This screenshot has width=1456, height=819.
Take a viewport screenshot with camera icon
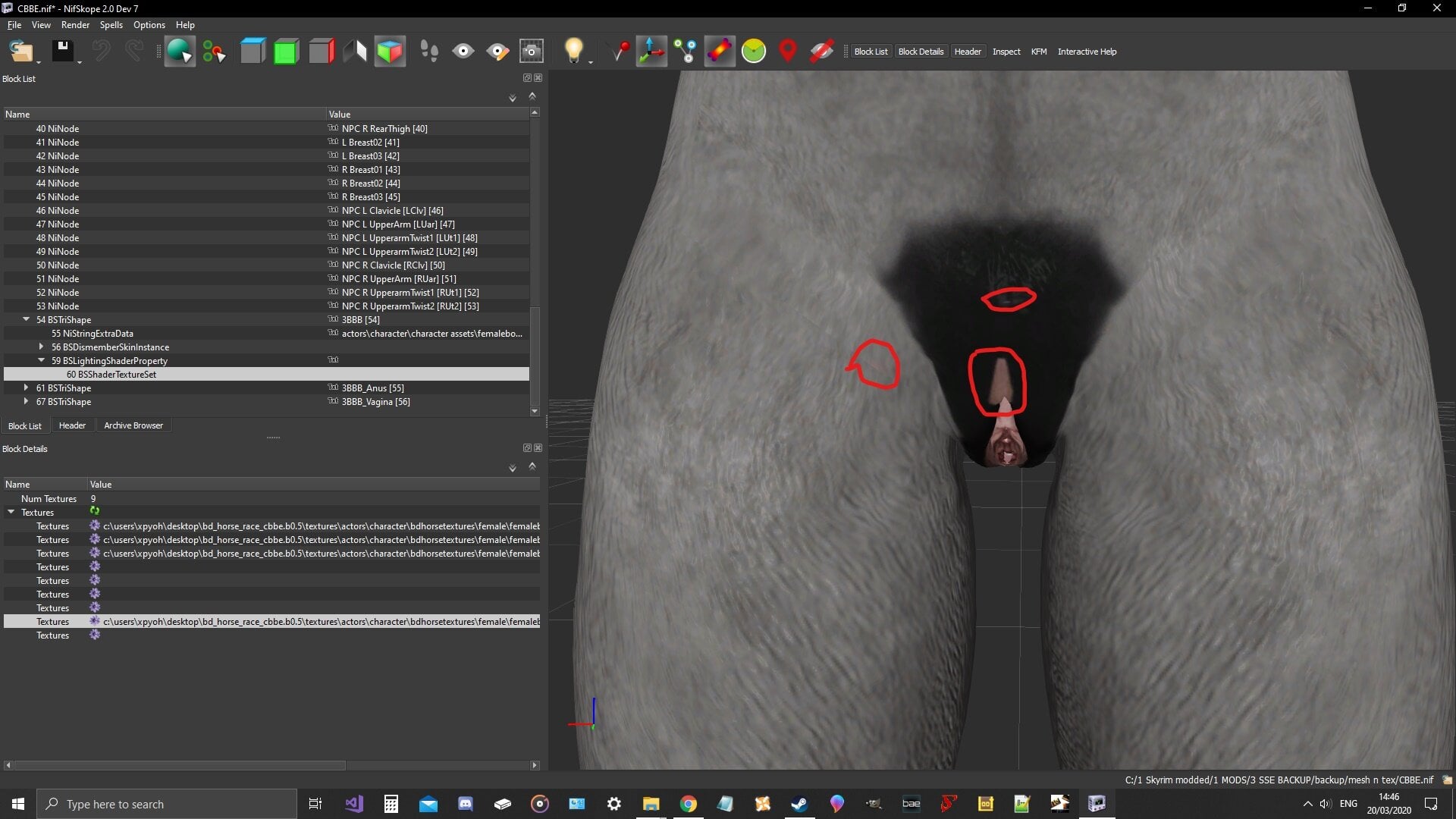(x=532, y=52)
